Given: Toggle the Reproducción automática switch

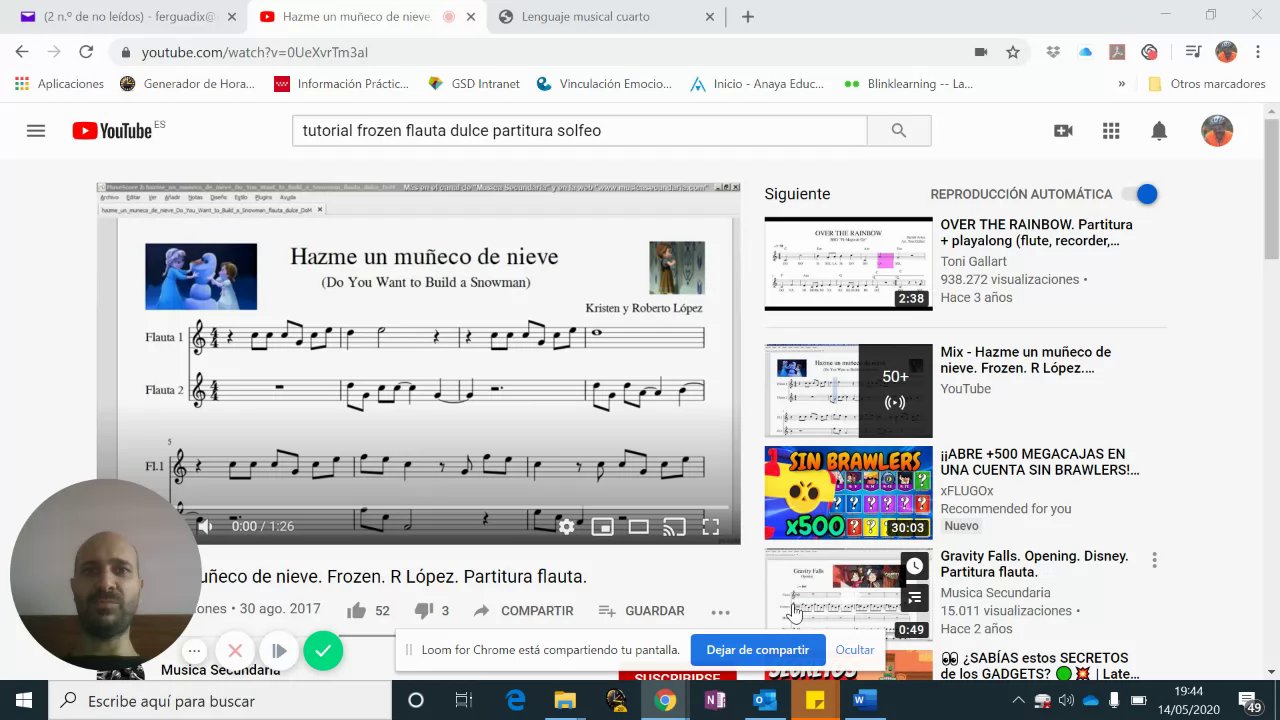Looking at the screenshot, I should pos(1140,194).
